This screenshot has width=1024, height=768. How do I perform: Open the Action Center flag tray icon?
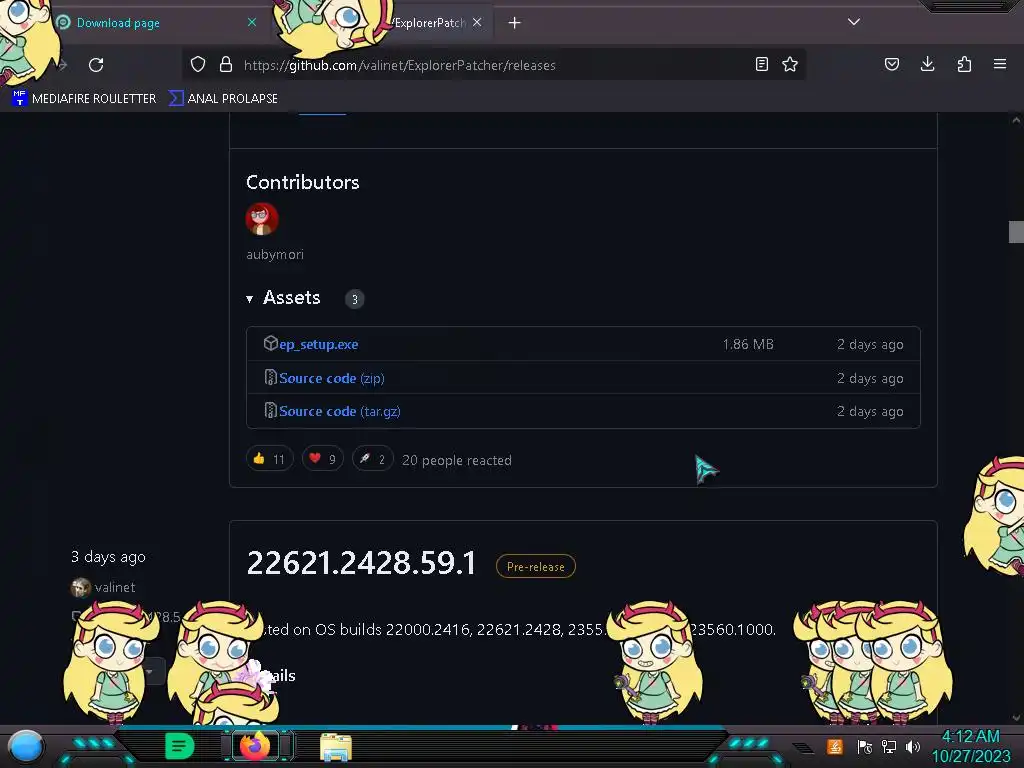pos(864,747)
